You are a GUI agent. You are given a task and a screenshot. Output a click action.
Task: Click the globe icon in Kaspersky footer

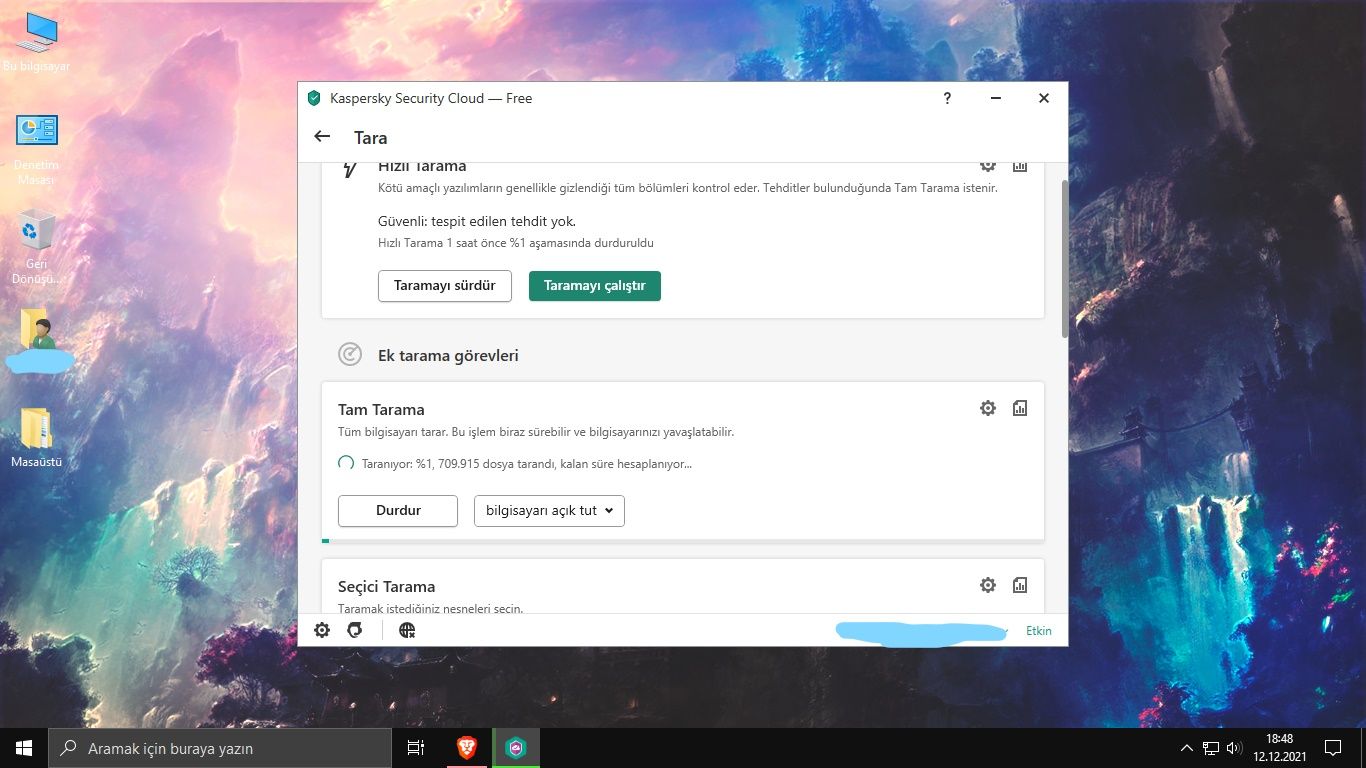[407, 630]
